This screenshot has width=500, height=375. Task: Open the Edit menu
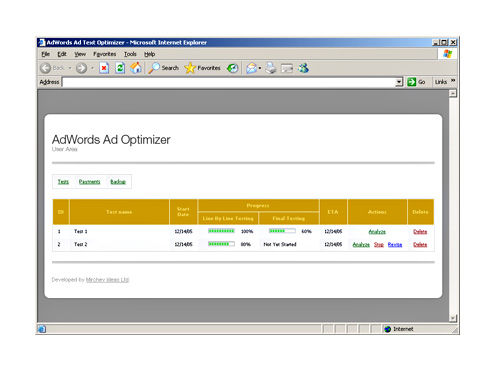(x=62, y=54)
